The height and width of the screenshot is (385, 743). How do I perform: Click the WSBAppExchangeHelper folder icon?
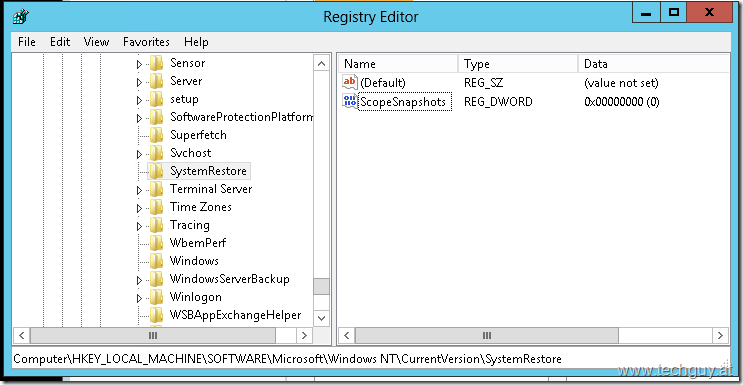(x=156, y=315)
